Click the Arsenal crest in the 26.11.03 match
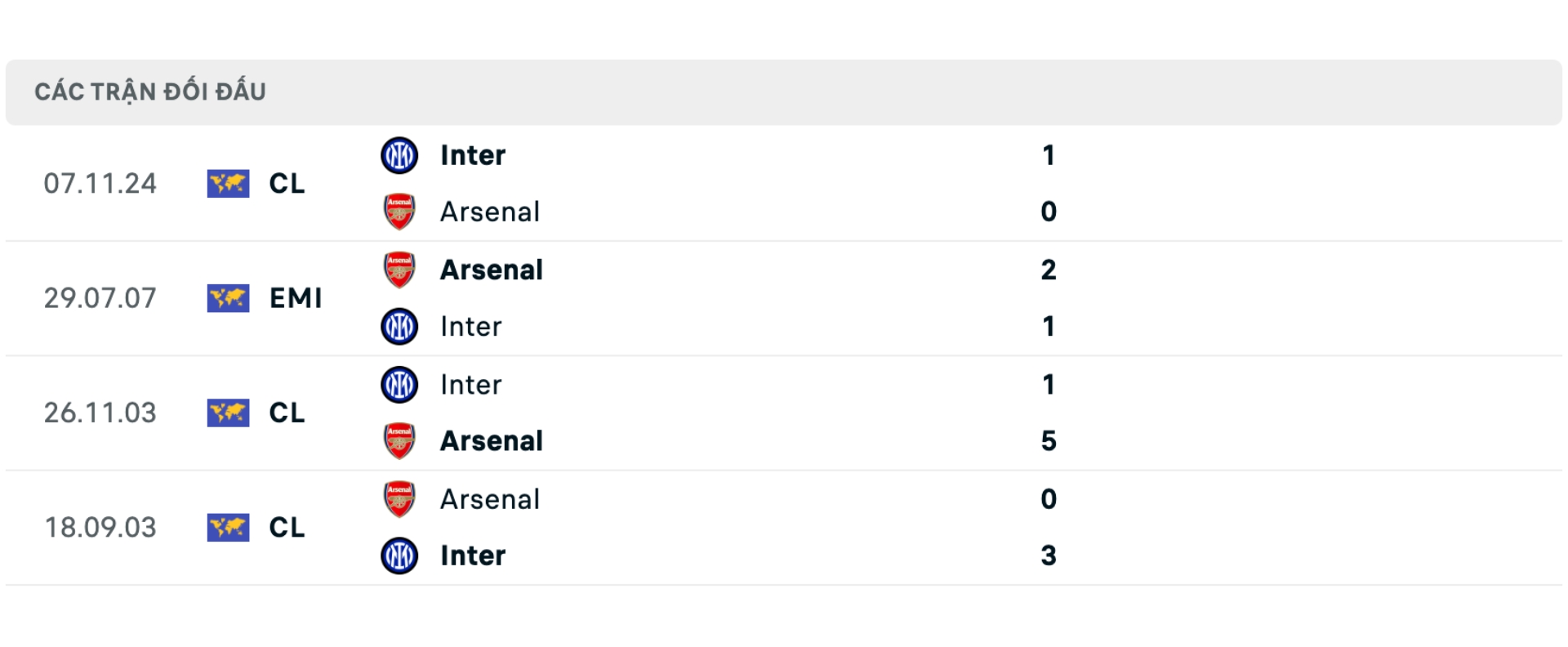 click(399, 441)
